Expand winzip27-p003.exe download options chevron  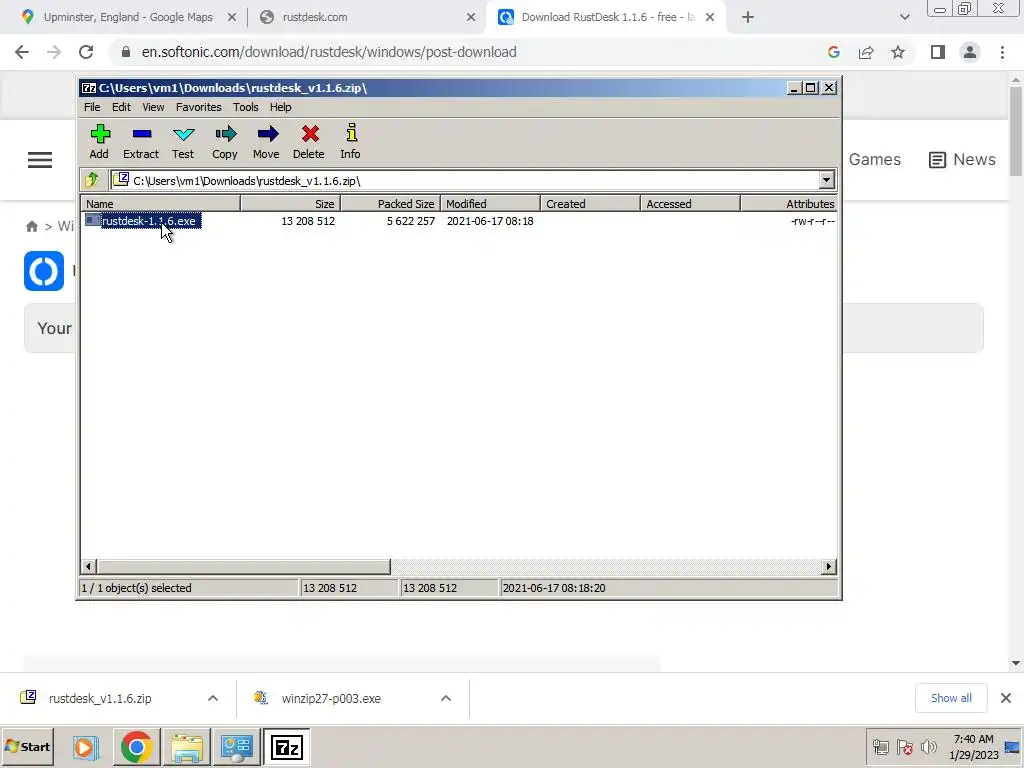coord(446,698)
